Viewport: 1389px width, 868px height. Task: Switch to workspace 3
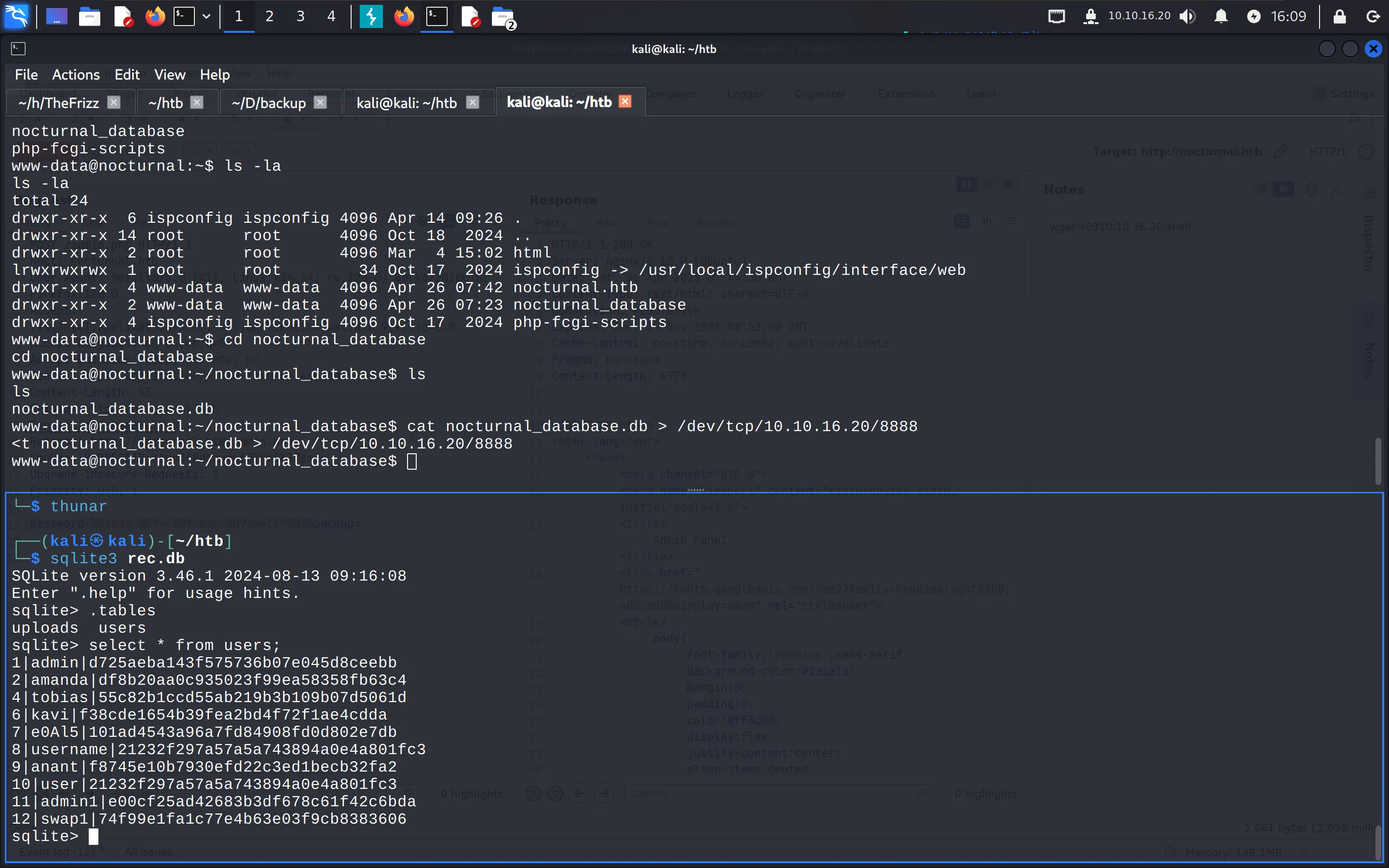tap(300, 16)
